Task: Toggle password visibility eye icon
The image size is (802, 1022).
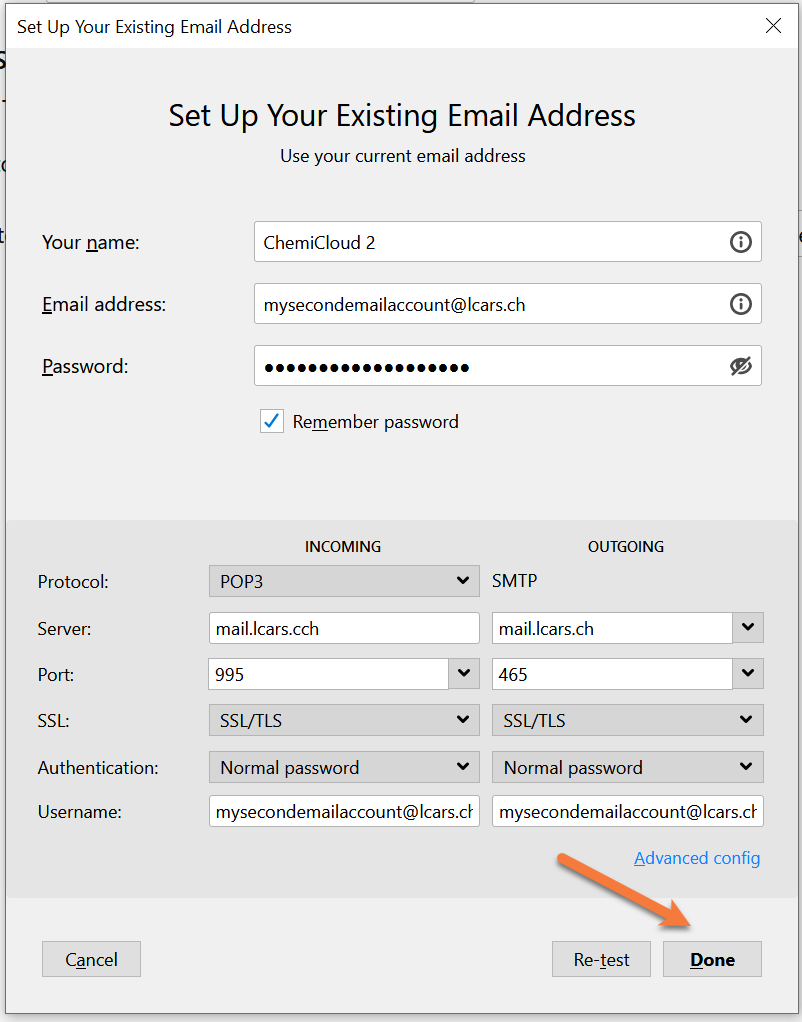Action: click(740, 366)
